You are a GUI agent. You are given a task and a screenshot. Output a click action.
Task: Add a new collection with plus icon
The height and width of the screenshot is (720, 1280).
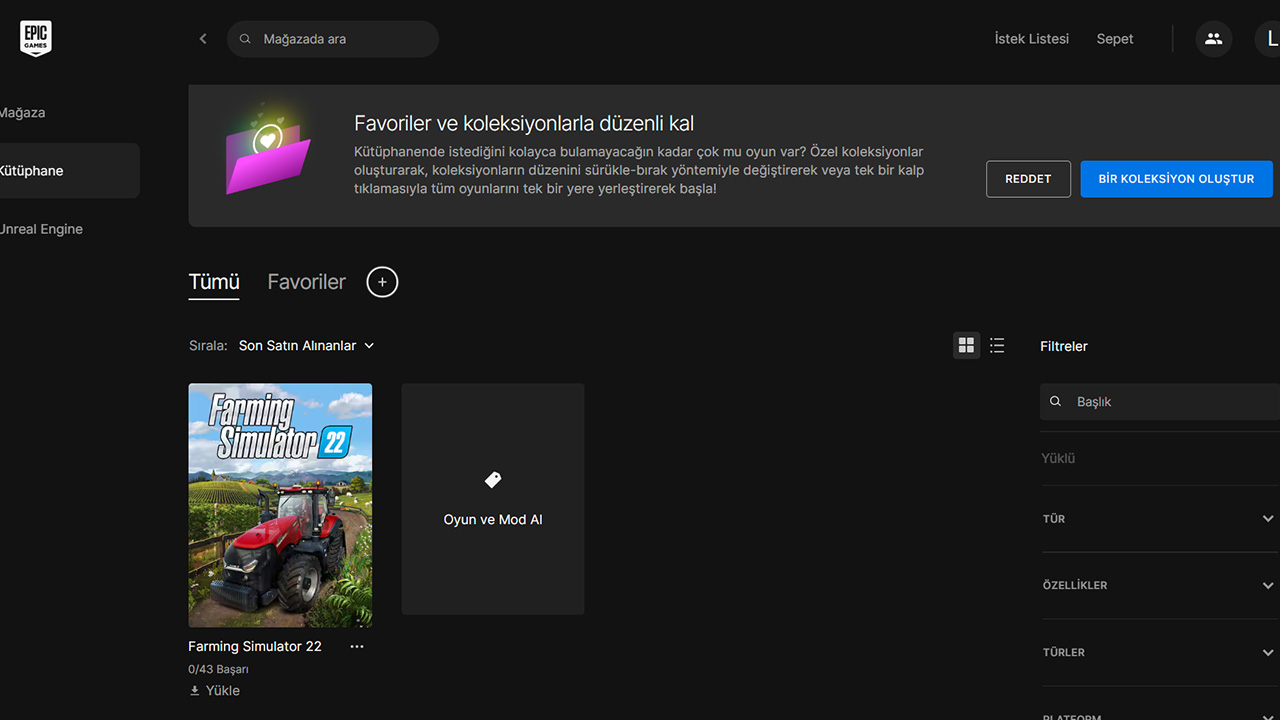pos(382,282)
